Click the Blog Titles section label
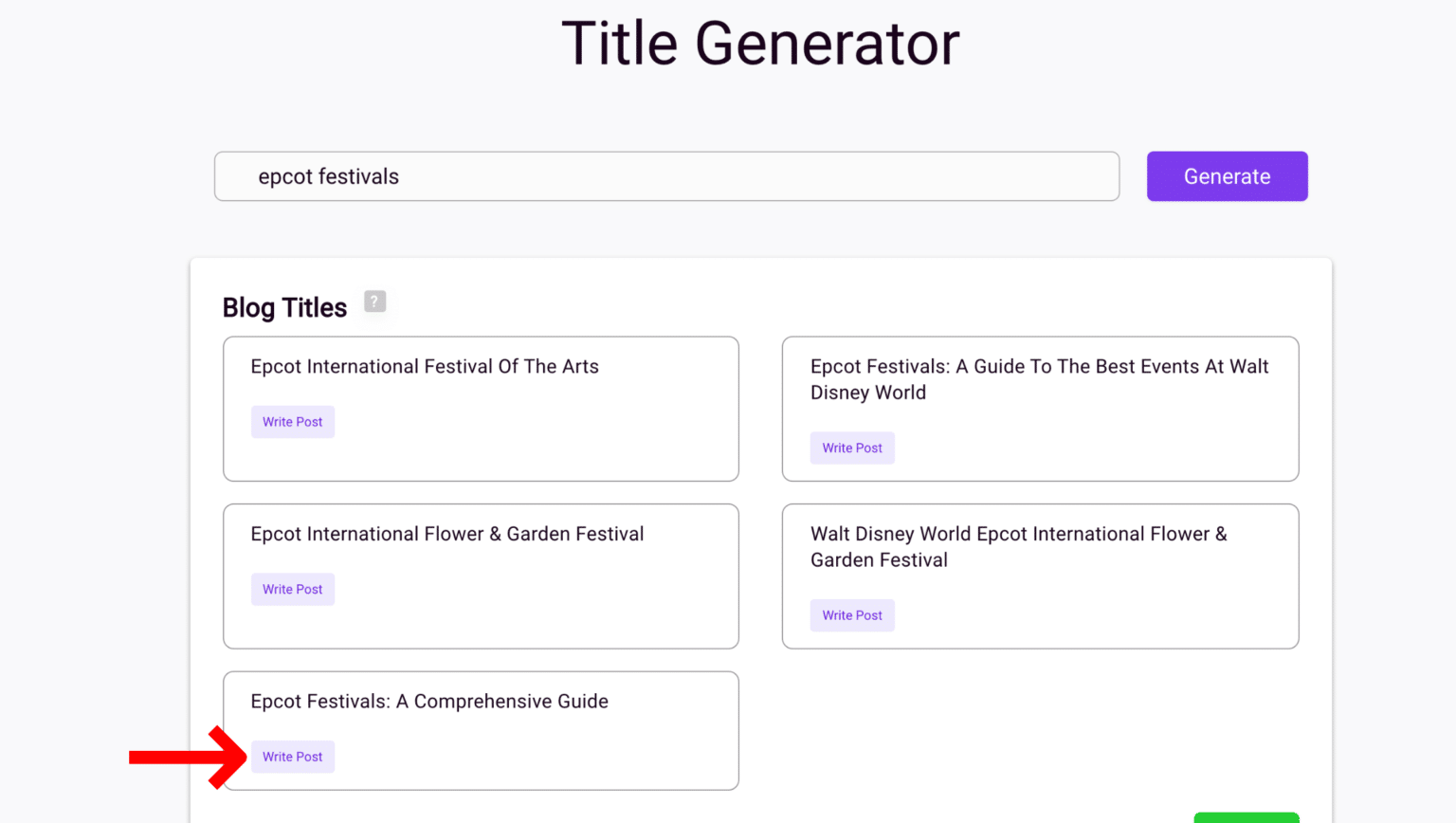Screen dimensions: 1456x823 (x=284, y=306)
